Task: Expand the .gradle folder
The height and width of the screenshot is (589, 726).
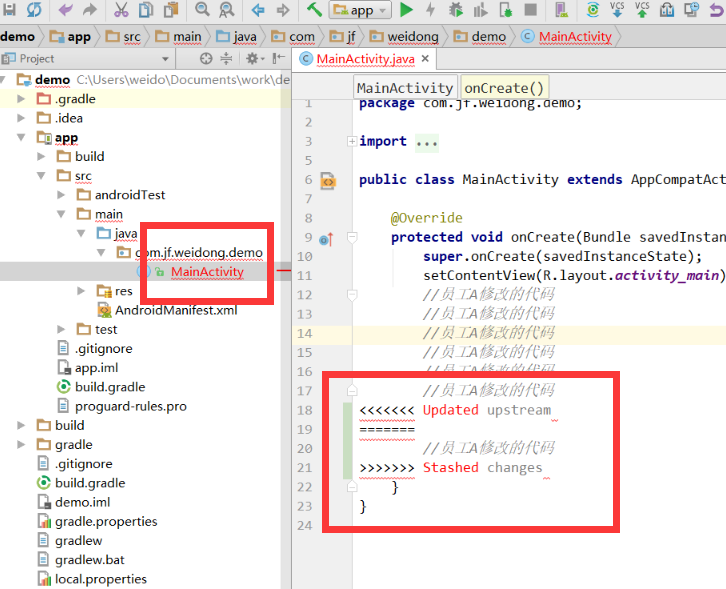Action: point(21,99)
